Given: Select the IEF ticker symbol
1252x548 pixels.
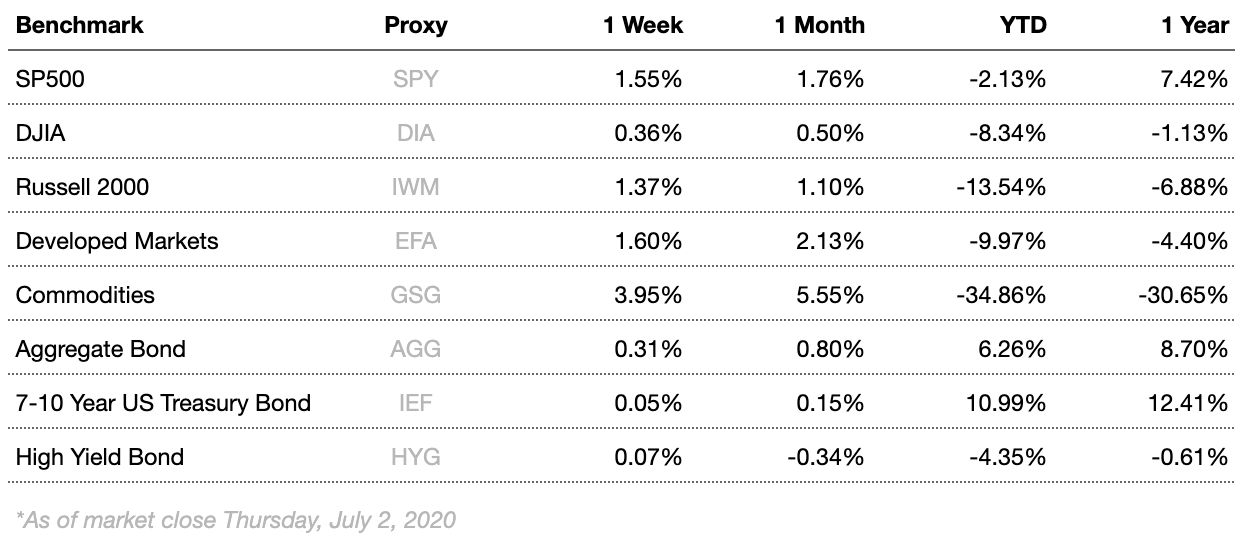Looking at the screenshot, I should (x=416, y=403).
